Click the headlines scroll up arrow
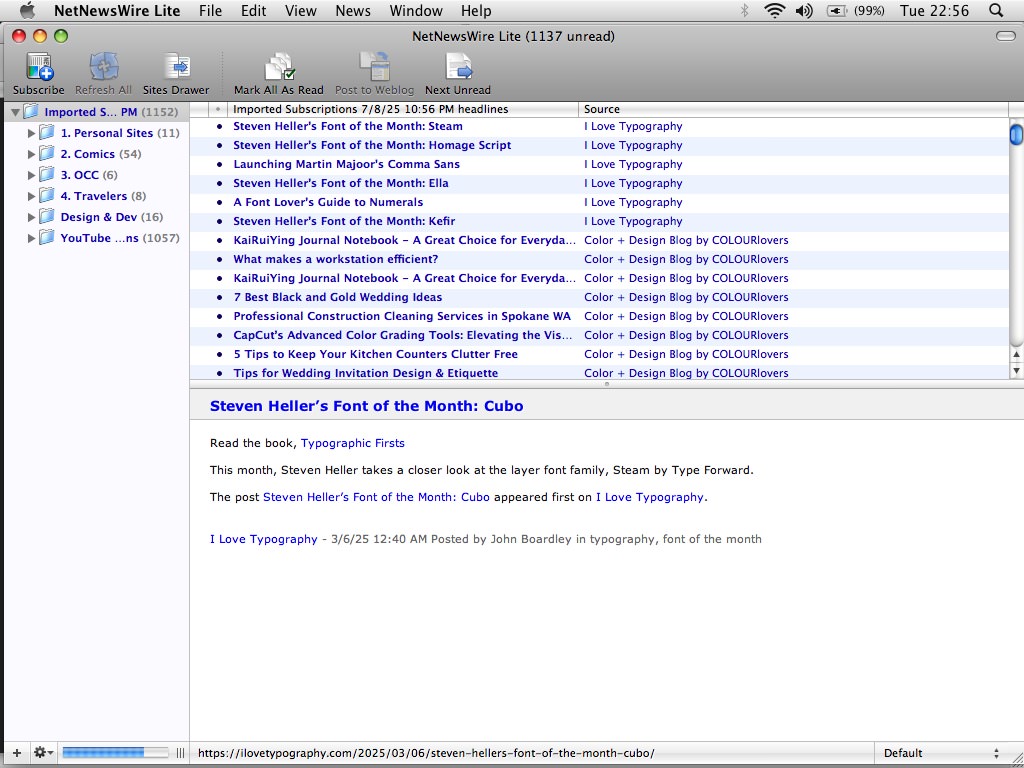 1016,355
